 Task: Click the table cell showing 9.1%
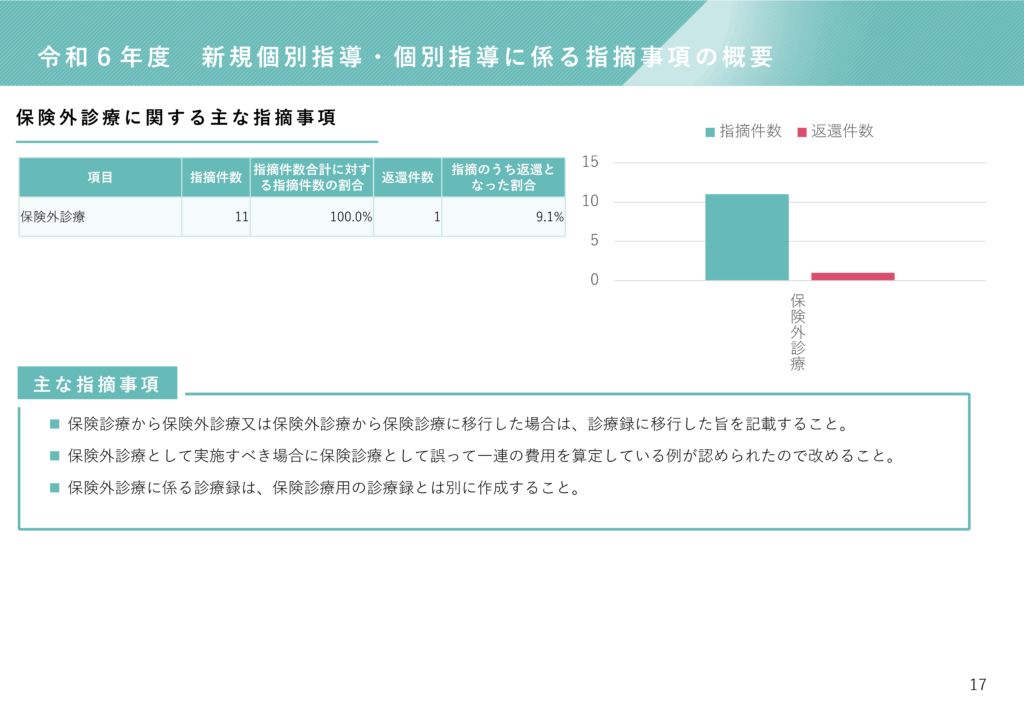(x=503, y=217)
